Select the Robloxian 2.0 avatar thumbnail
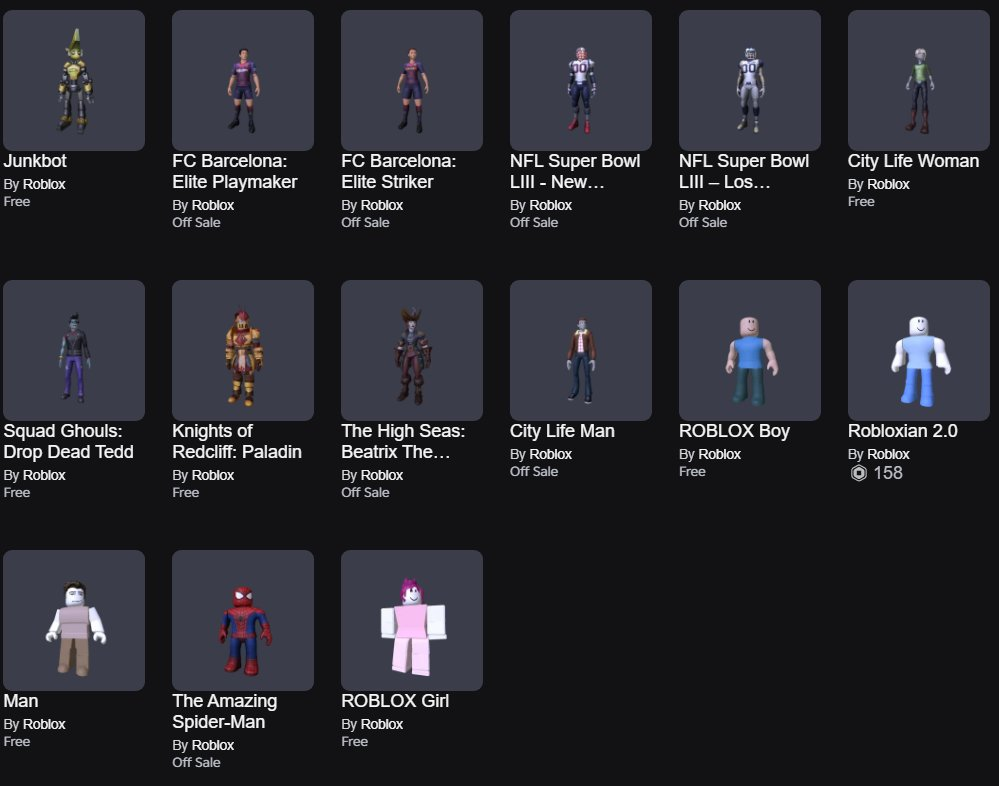Image resolution: width=999 pixels, height=786 pixels. pyautogui.click(x=918, y=350)
